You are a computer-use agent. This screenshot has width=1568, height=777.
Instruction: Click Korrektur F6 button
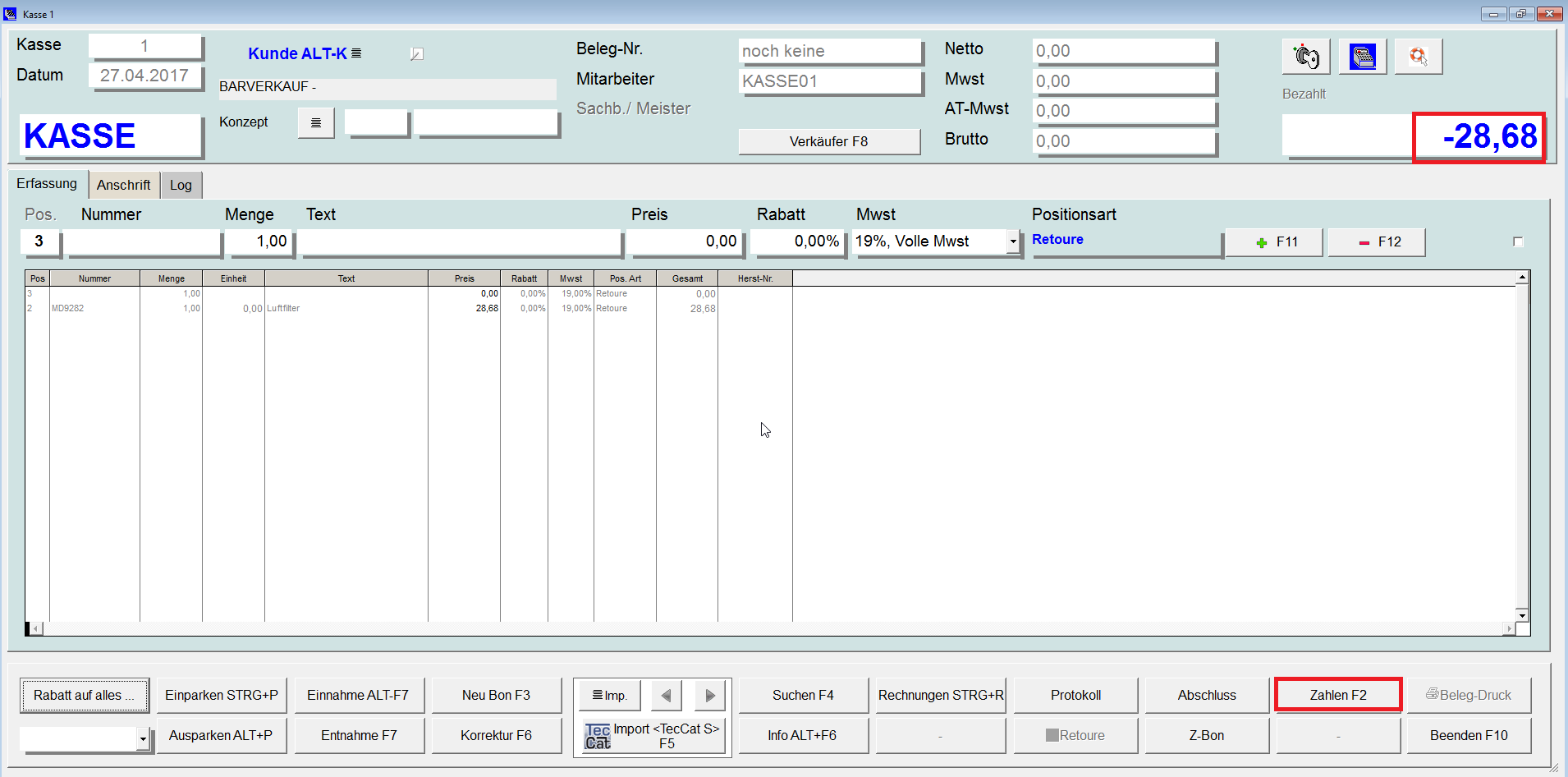(x=496, y=736)
